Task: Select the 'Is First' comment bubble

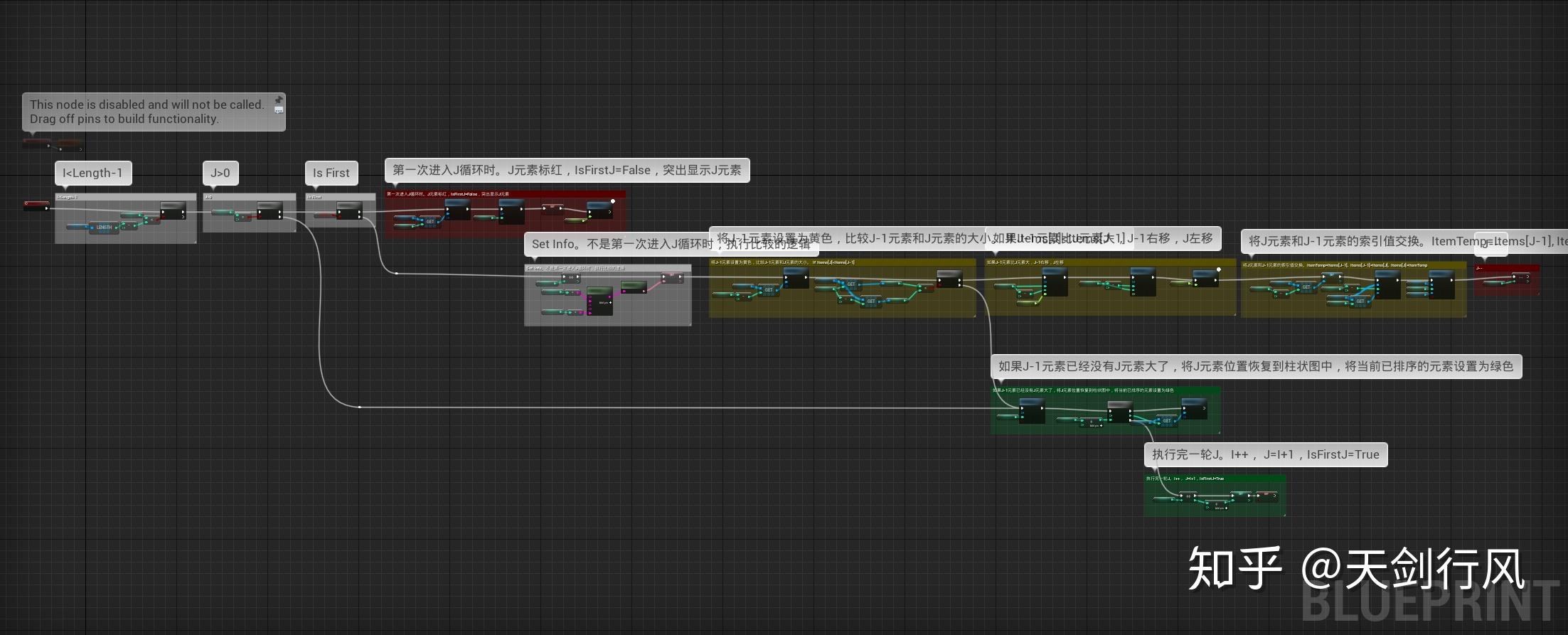Action: pyautogui.click(x=331, y=173)
